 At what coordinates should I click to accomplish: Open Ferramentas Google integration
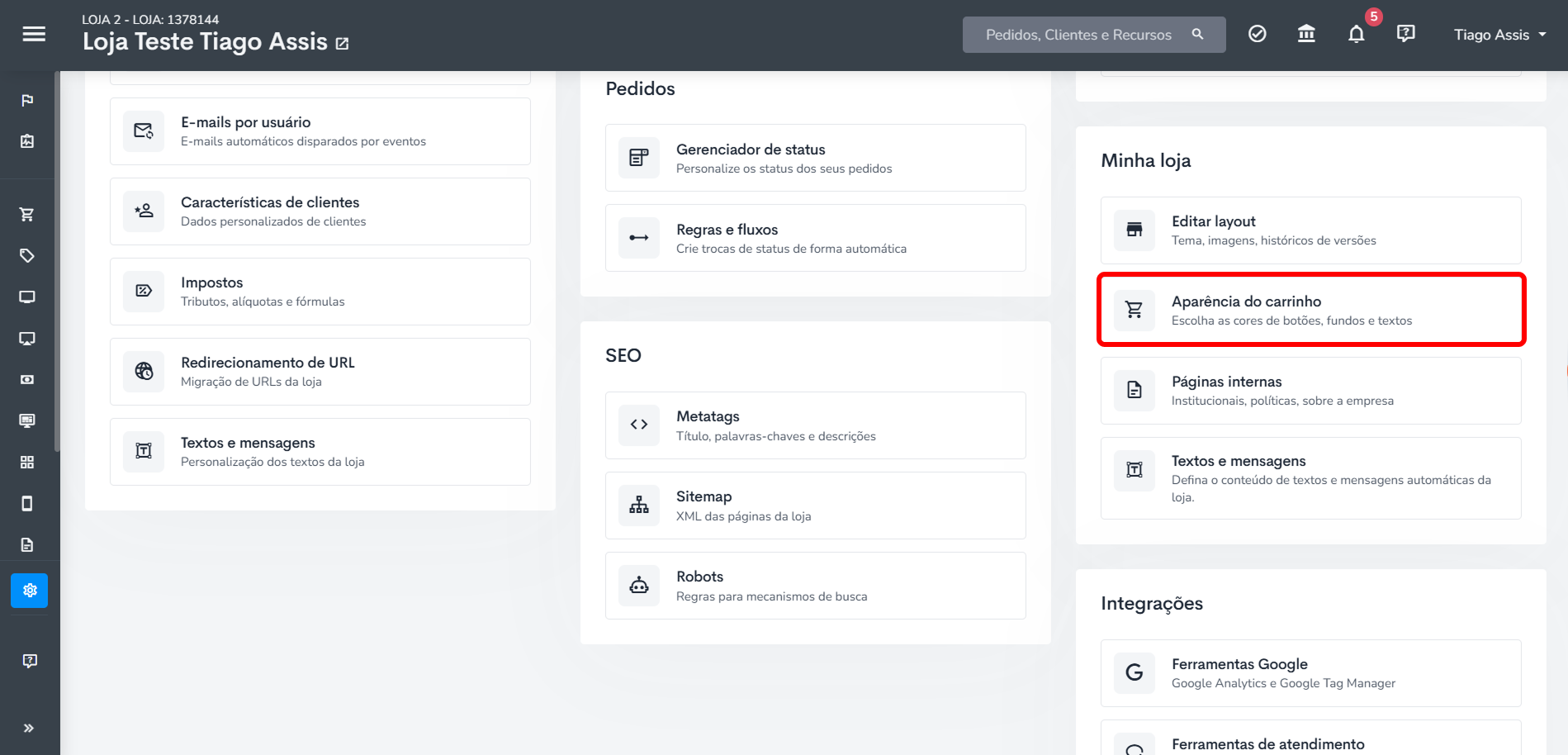pos(1311,673)
